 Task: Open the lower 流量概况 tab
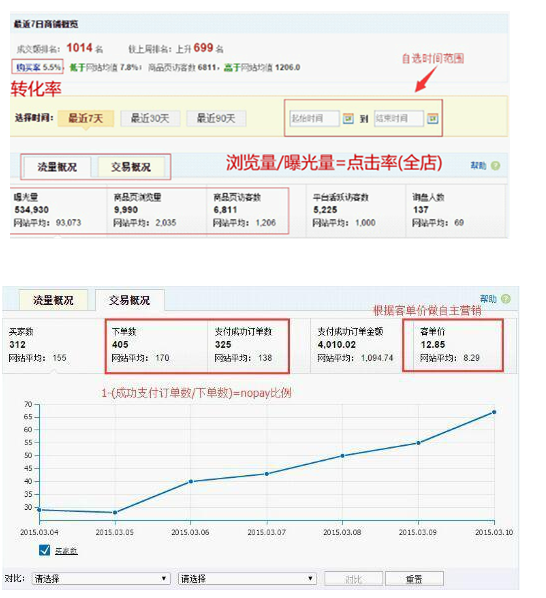pos(53,300)
